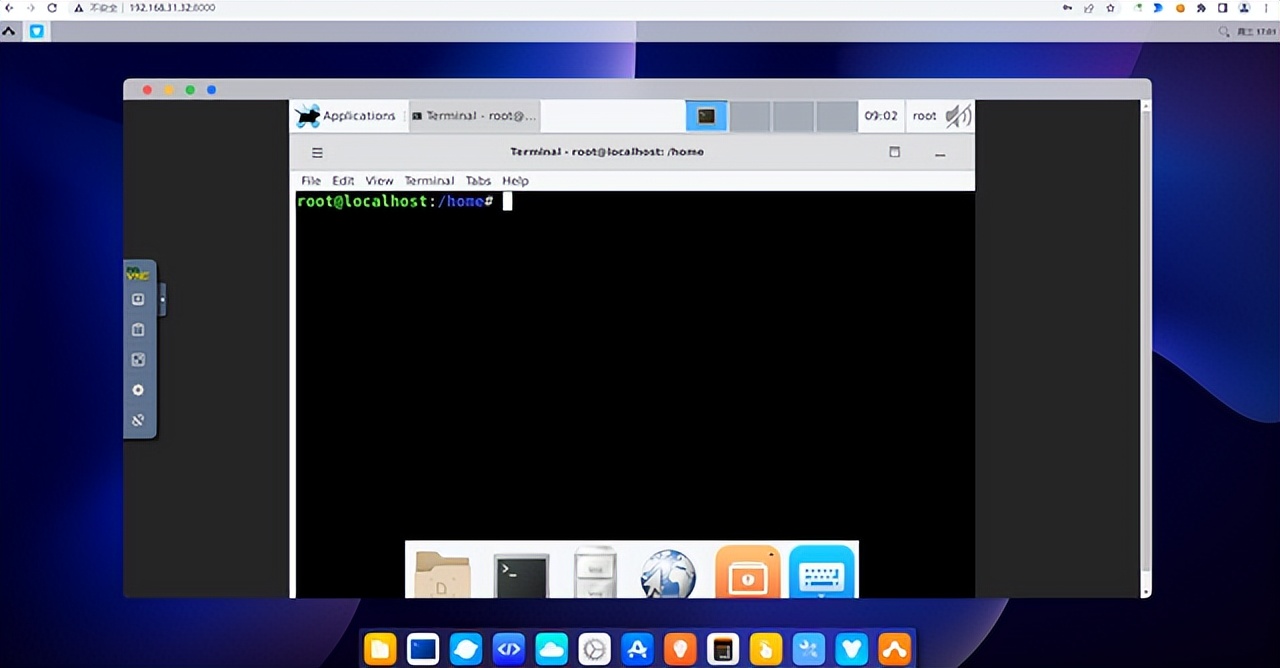1280x668 pixels.
Task: Click the outer window's vertical scrollbar
Action: [1146, 348]
